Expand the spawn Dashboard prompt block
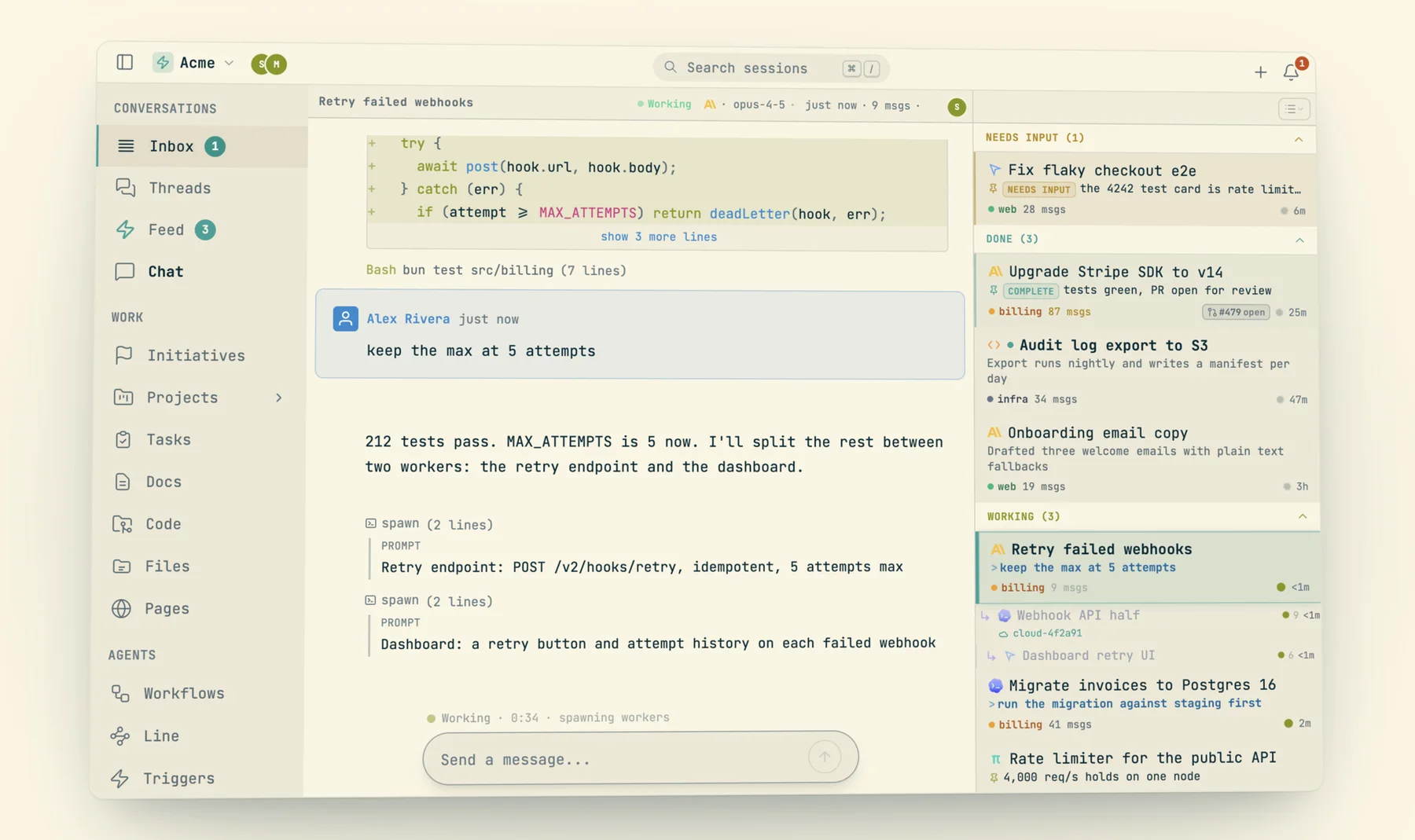 click(x=429, y=601)
